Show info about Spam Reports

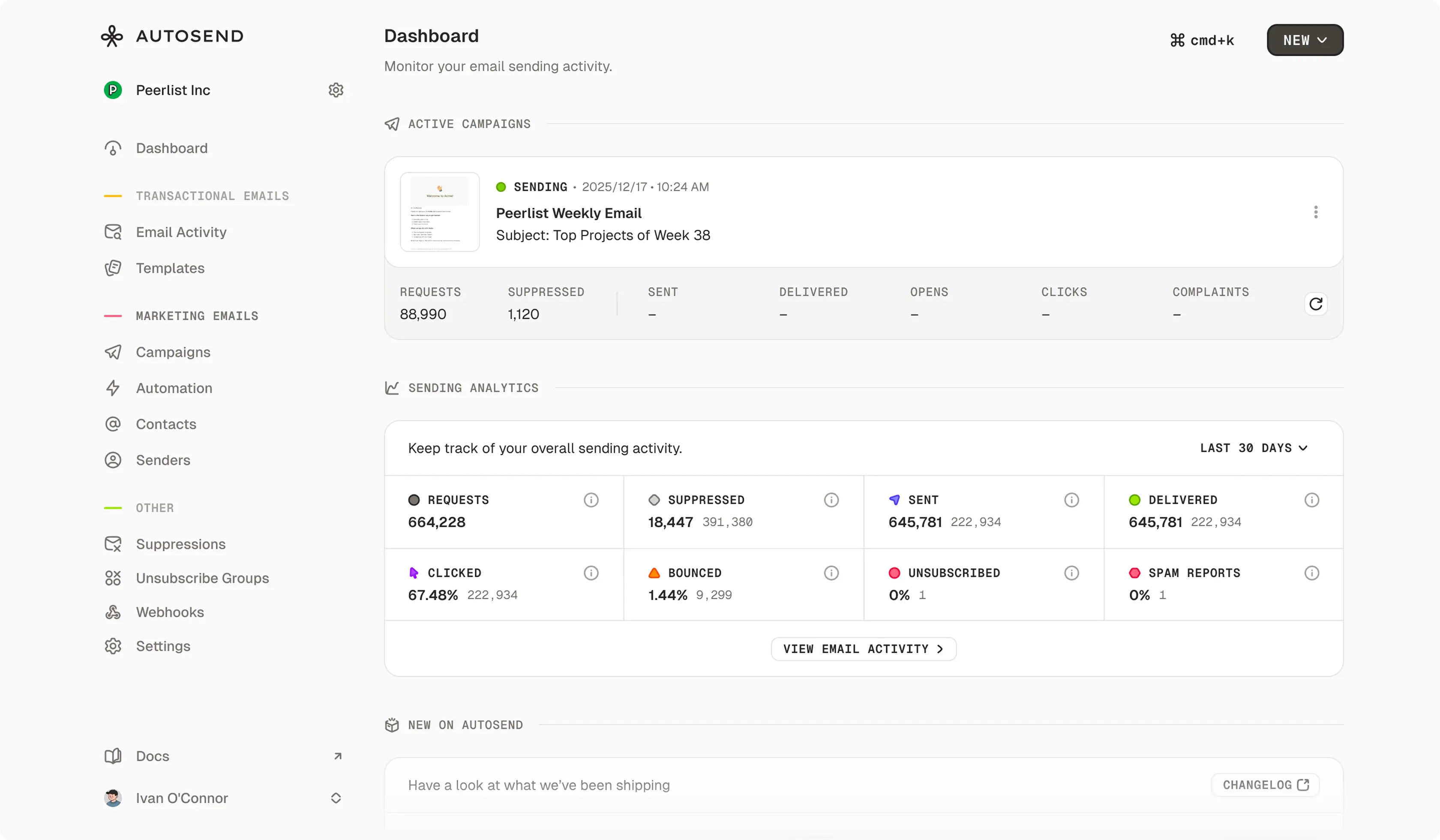(x=1311, y=573)
